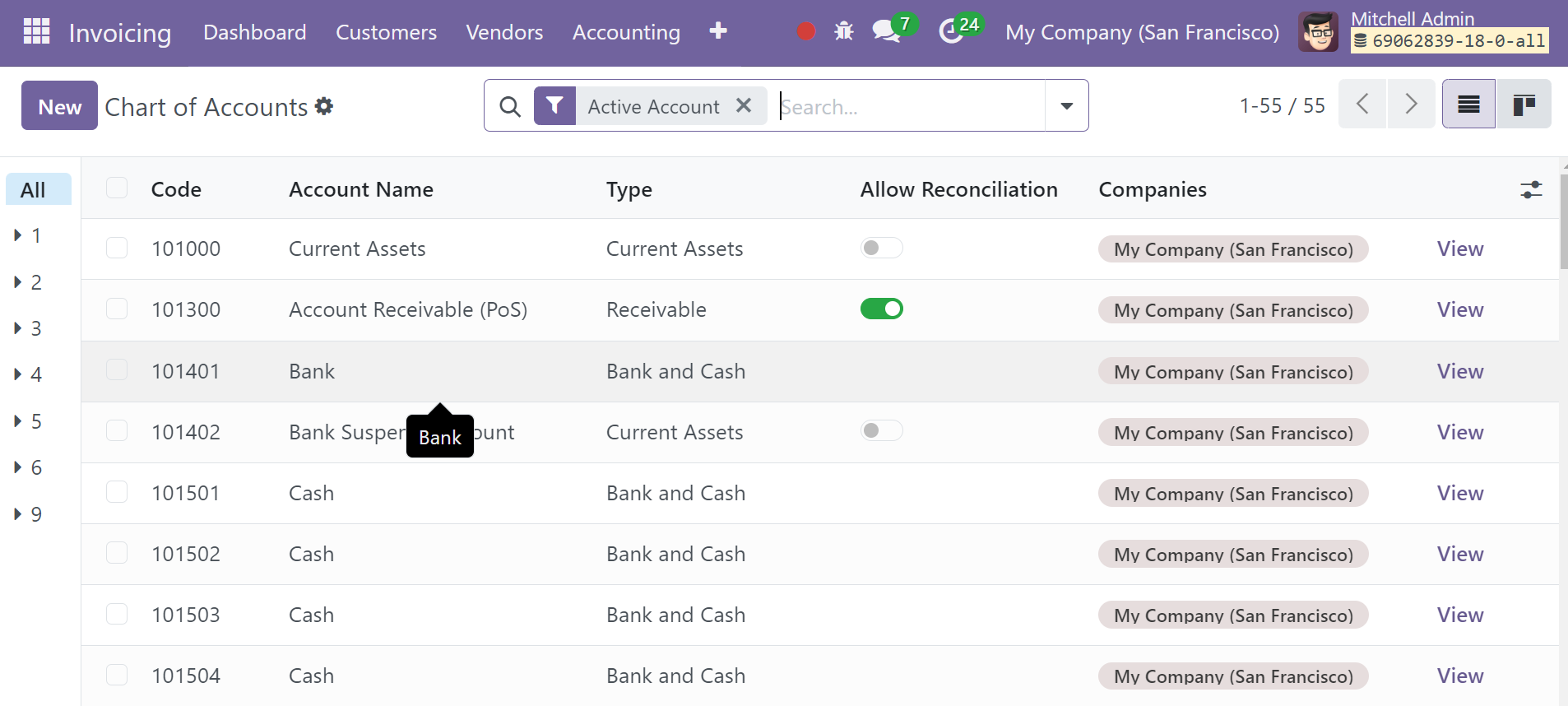Click View link for Cash 101503
The image size is (1568, 706).
pyautogui.click(x=1460, y=615)
